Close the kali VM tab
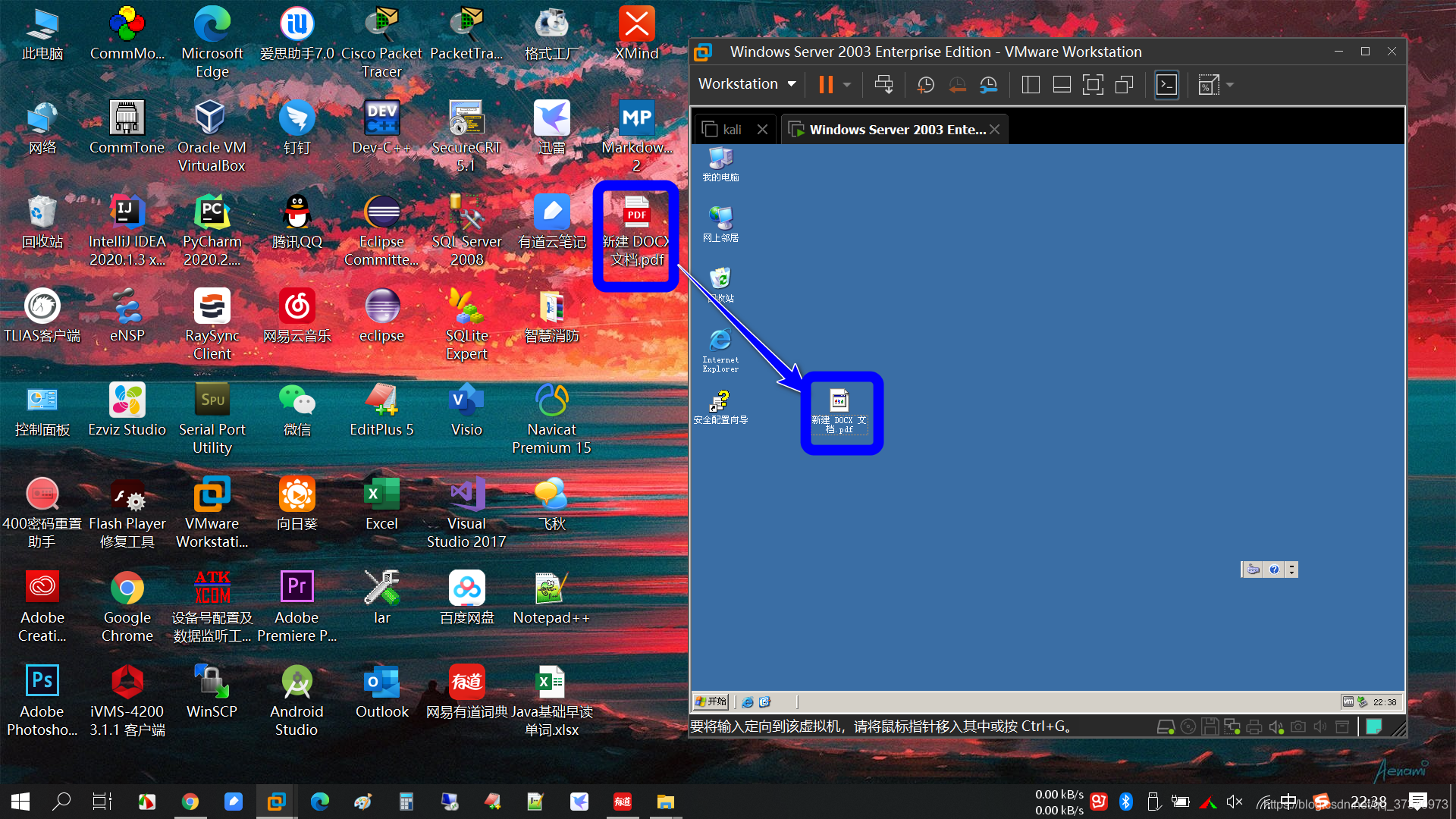This screenshot has width=1456, height=819. (762, 130)
